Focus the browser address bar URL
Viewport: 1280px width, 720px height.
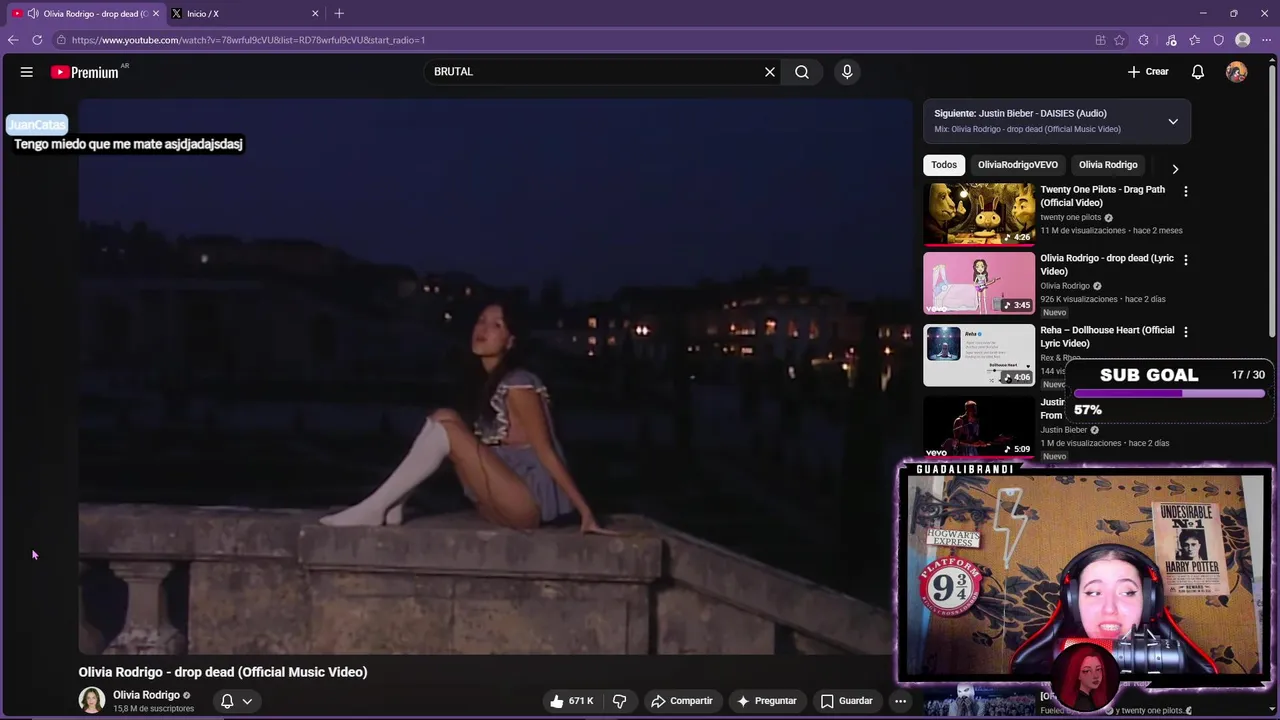248,40
